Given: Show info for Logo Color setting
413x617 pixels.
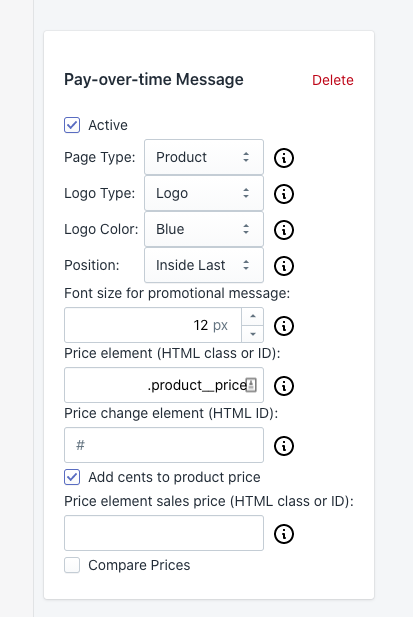Looking at the screenshot, I should tap(284, 230).
